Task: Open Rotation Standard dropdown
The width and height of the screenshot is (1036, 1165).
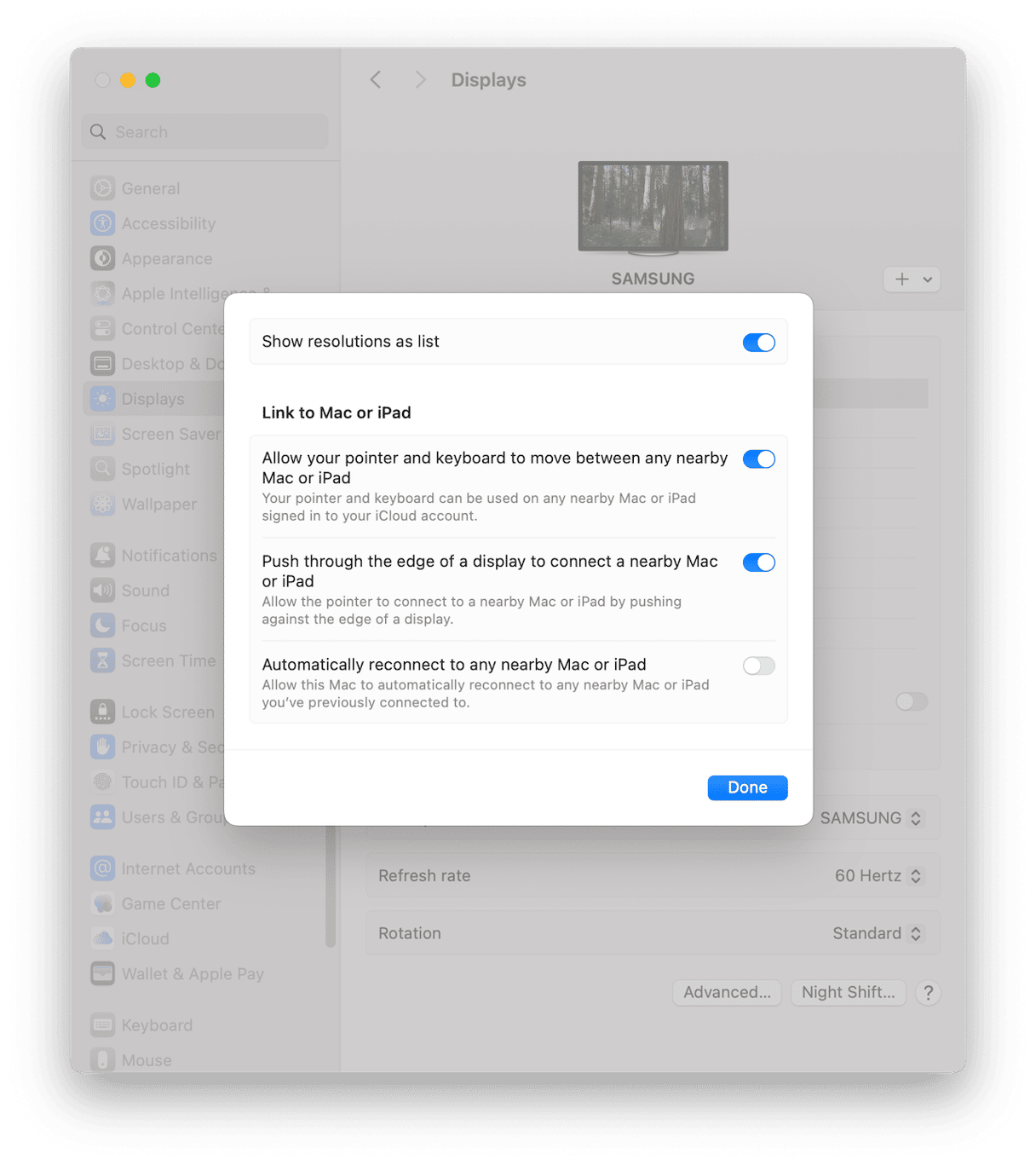Action: tap(877, 933)
